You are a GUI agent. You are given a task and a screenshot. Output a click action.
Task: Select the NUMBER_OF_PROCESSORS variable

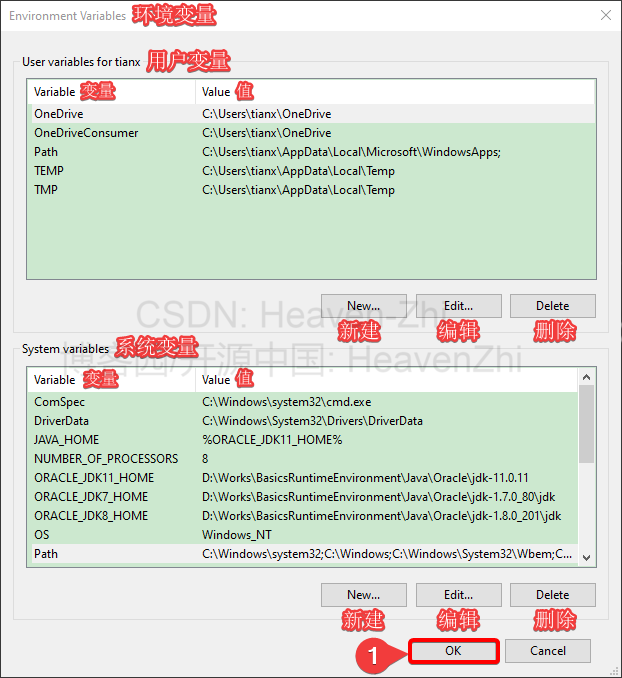(x=302, y=459)
